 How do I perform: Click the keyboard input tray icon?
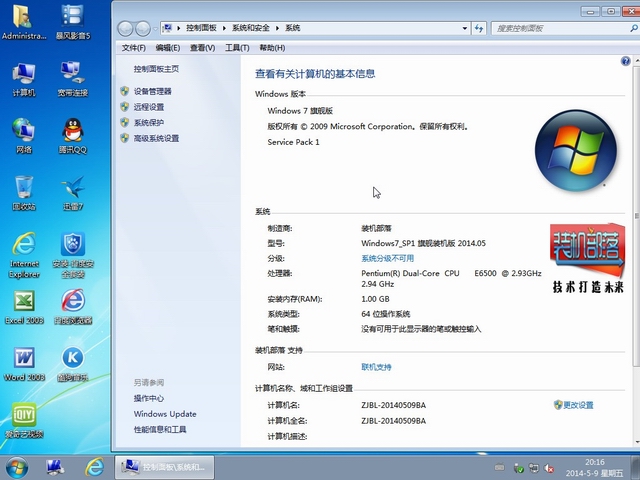point(499,468)
